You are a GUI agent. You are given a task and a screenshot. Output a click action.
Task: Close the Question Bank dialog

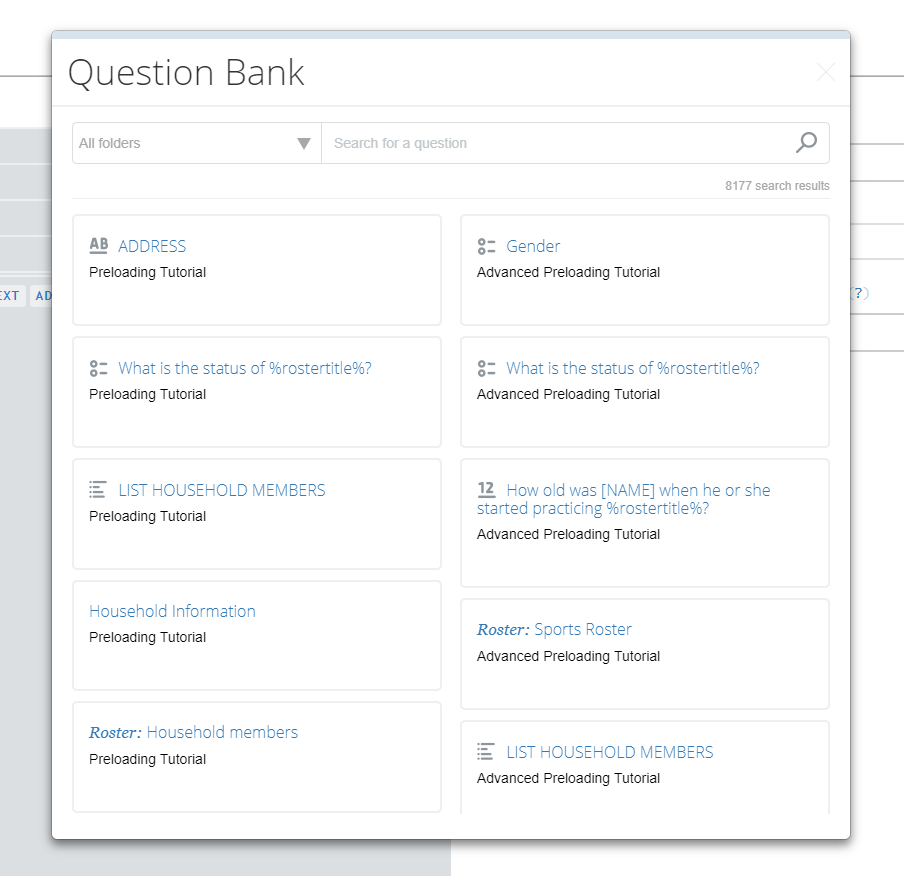(x=825, y=72)
